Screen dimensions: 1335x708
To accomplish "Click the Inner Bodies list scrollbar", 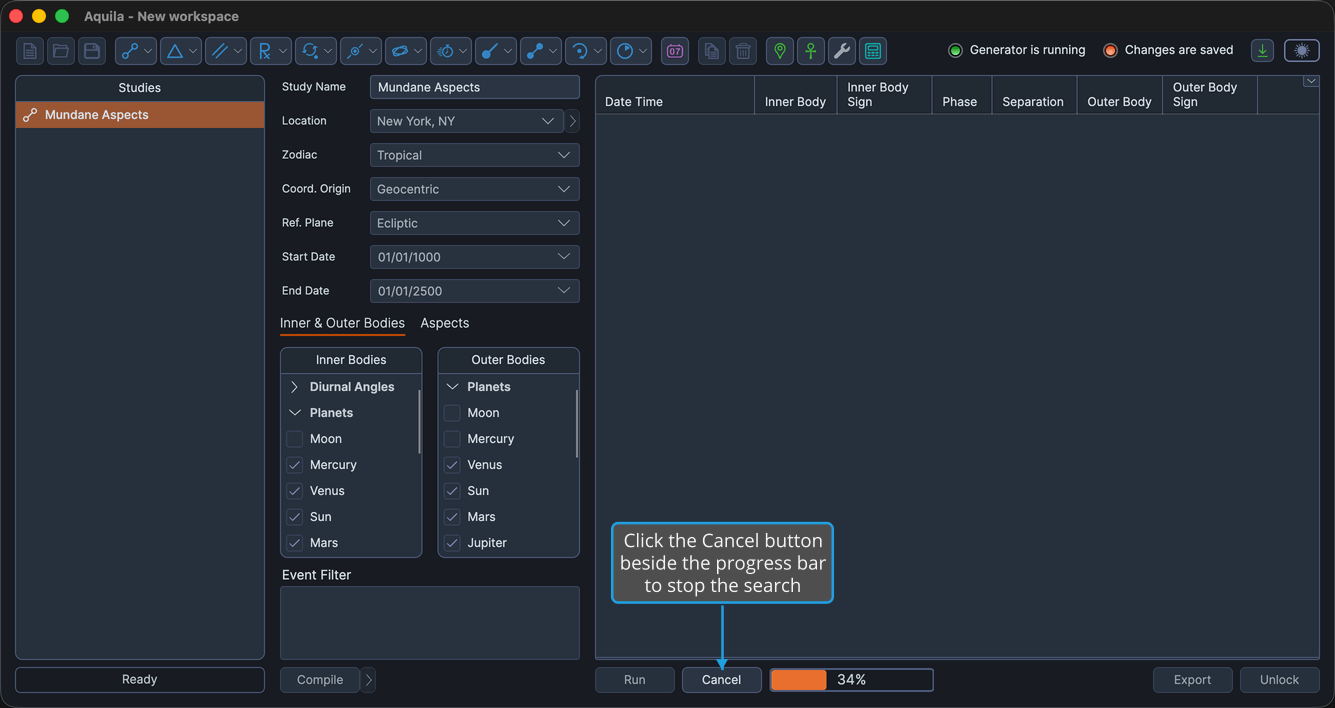I will [419, 421].
